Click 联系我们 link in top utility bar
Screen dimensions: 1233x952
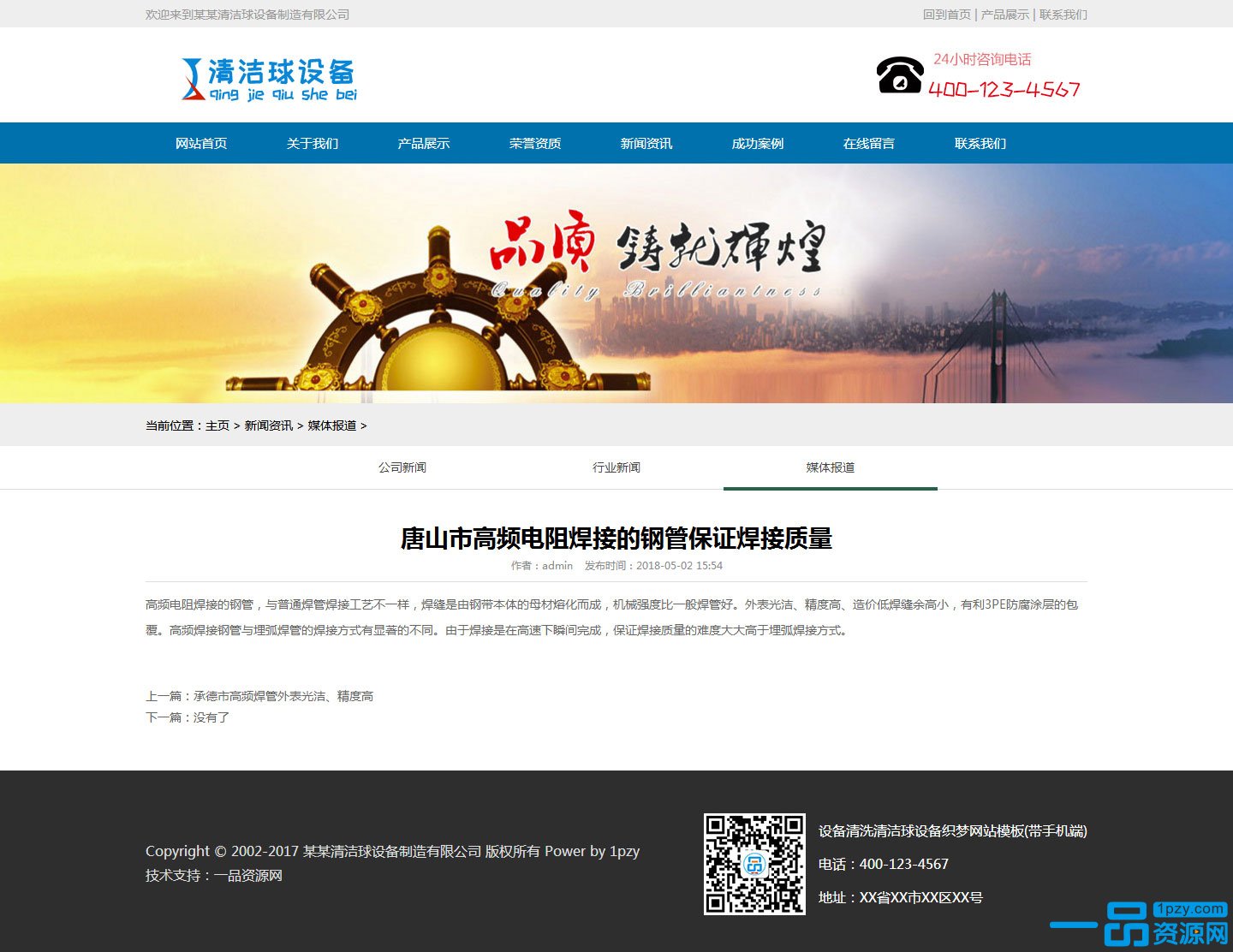point(1063,15)
